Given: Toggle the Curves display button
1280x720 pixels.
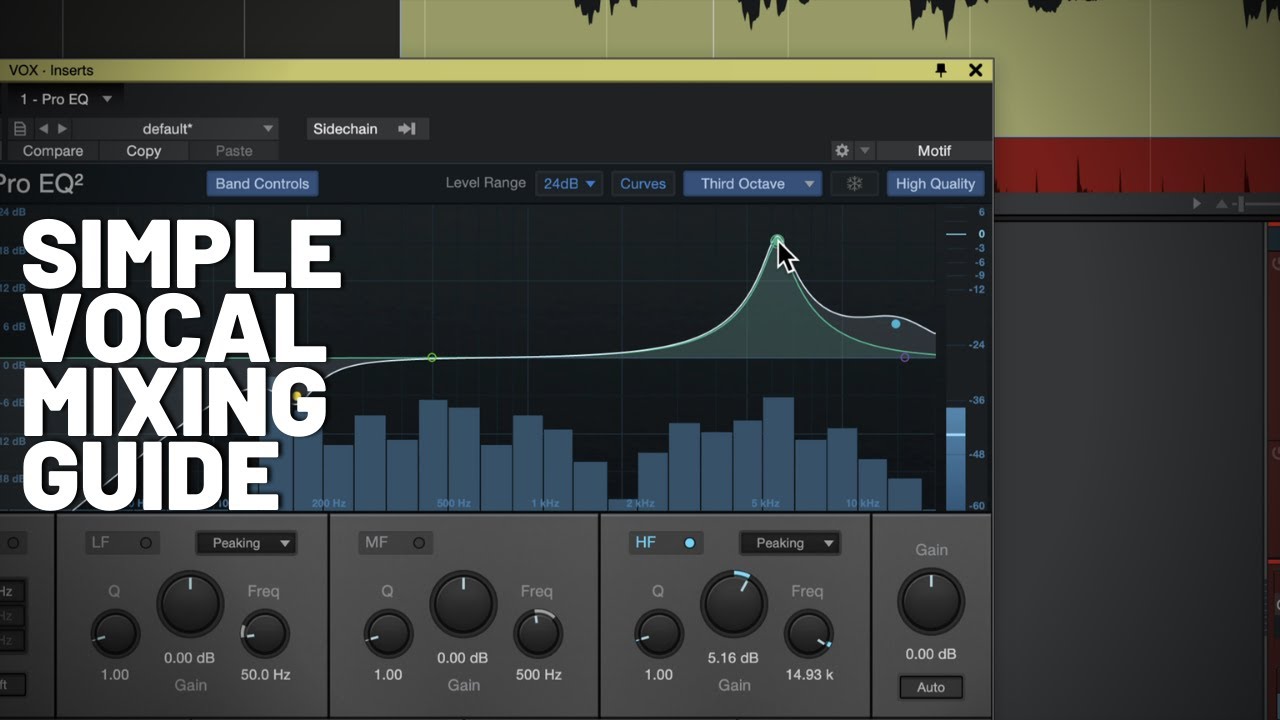Looking at the screenshot, I should (x=643, y=184).
